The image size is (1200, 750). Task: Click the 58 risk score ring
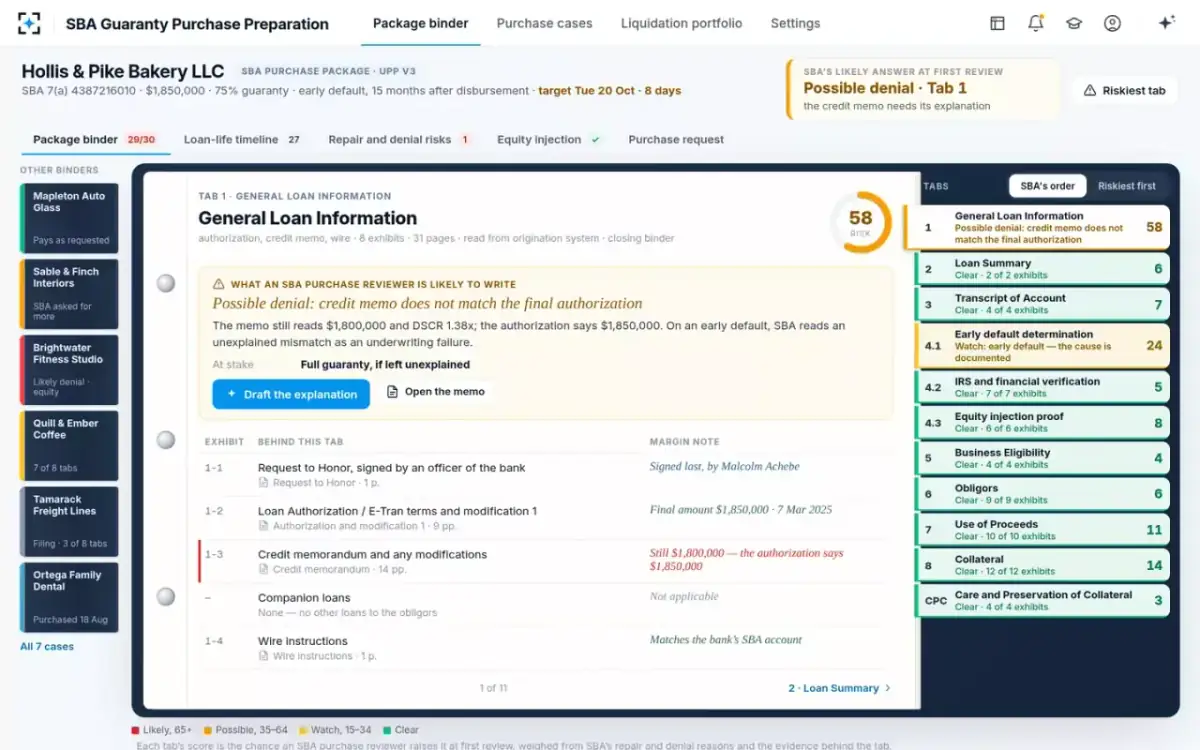(x=860, y=222)
